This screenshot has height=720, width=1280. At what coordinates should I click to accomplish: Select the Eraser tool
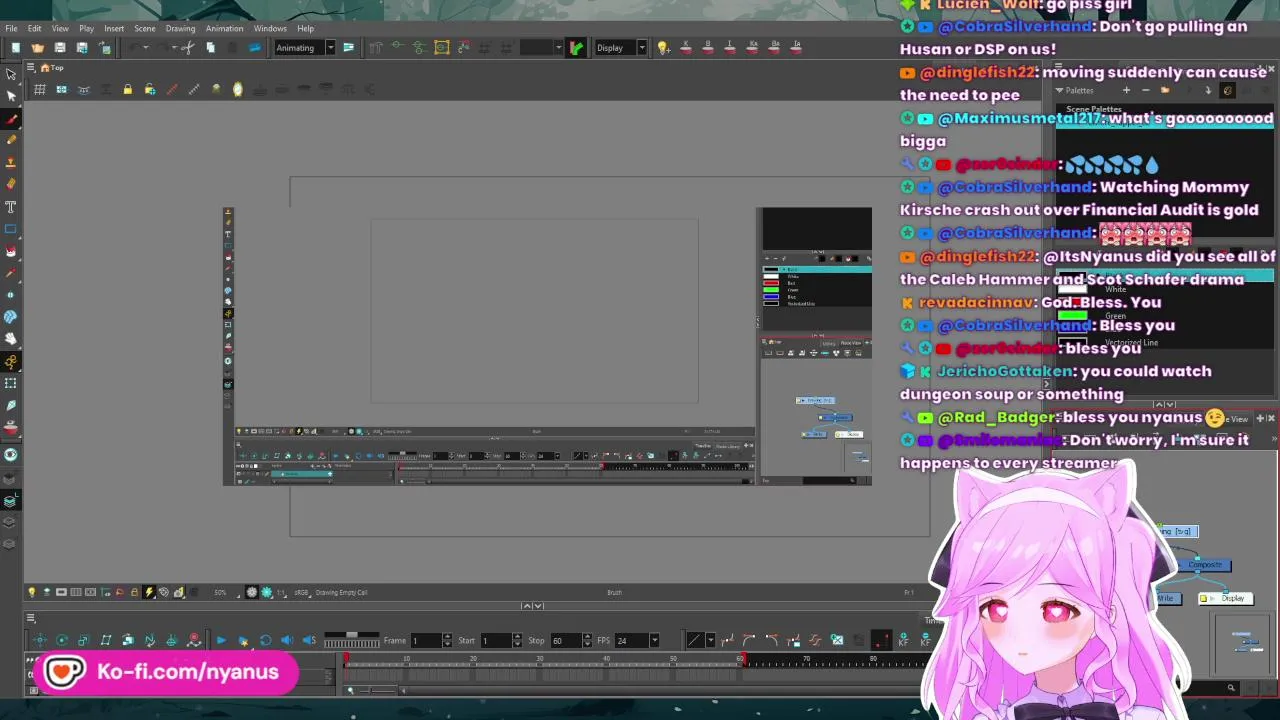[x=11, y=184]
